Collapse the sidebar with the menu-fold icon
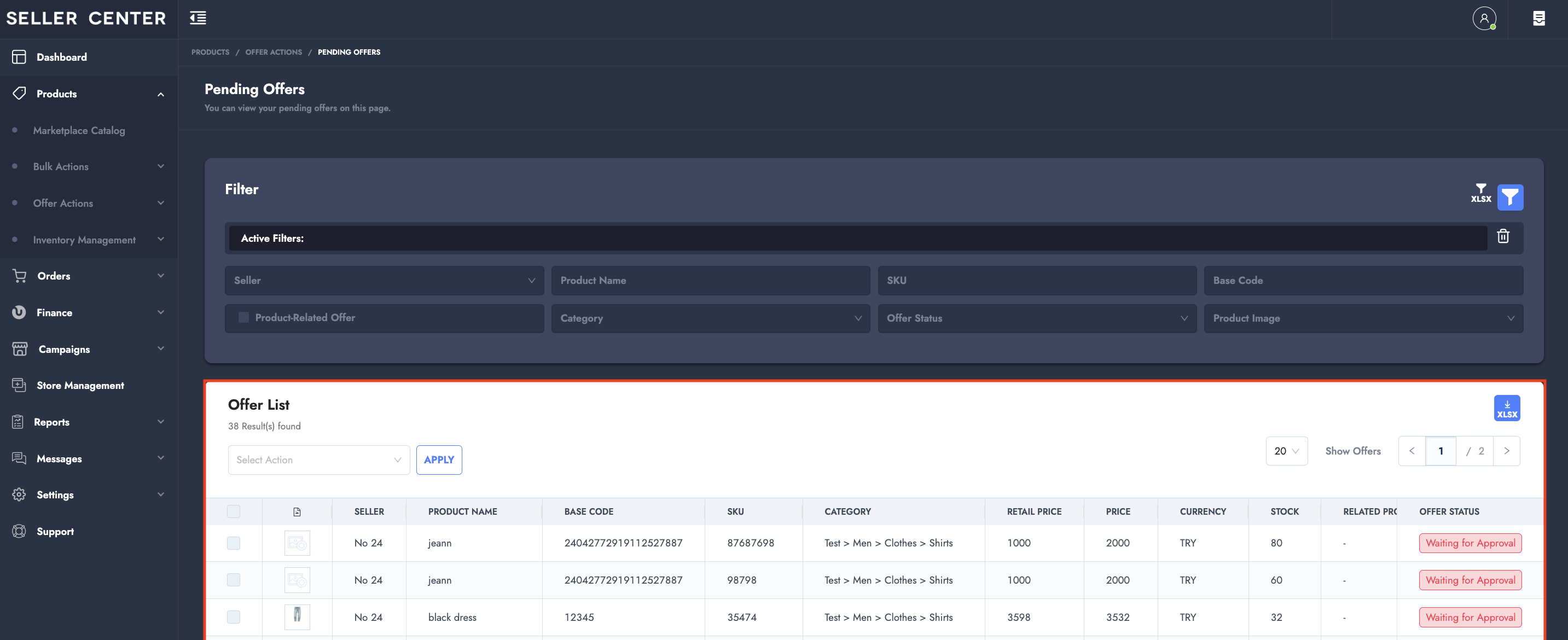The height and width of the screenshot is (640, 1568). point(198,18)
